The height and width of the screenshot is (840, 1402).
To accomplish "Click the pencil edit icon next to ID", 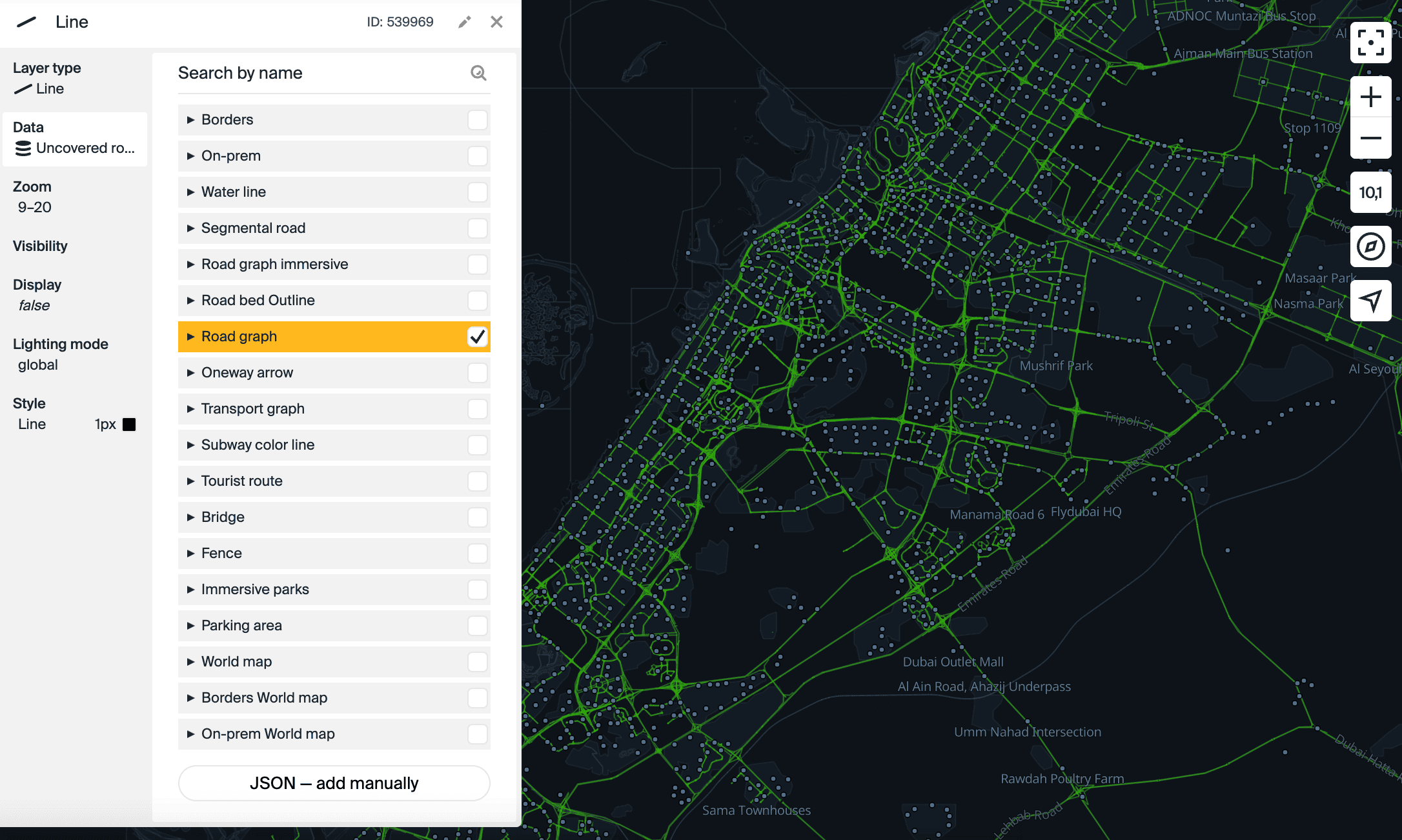I will click(x=464, y=22).
